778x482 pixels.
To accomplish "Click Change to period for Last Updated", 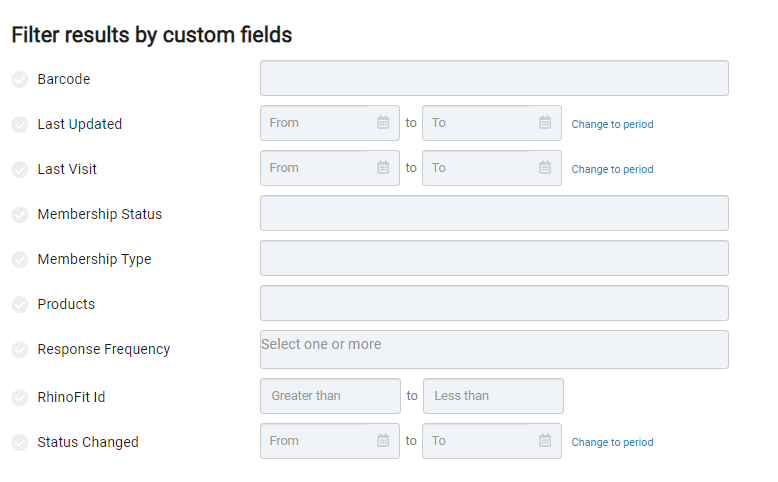I will point(612,125).
